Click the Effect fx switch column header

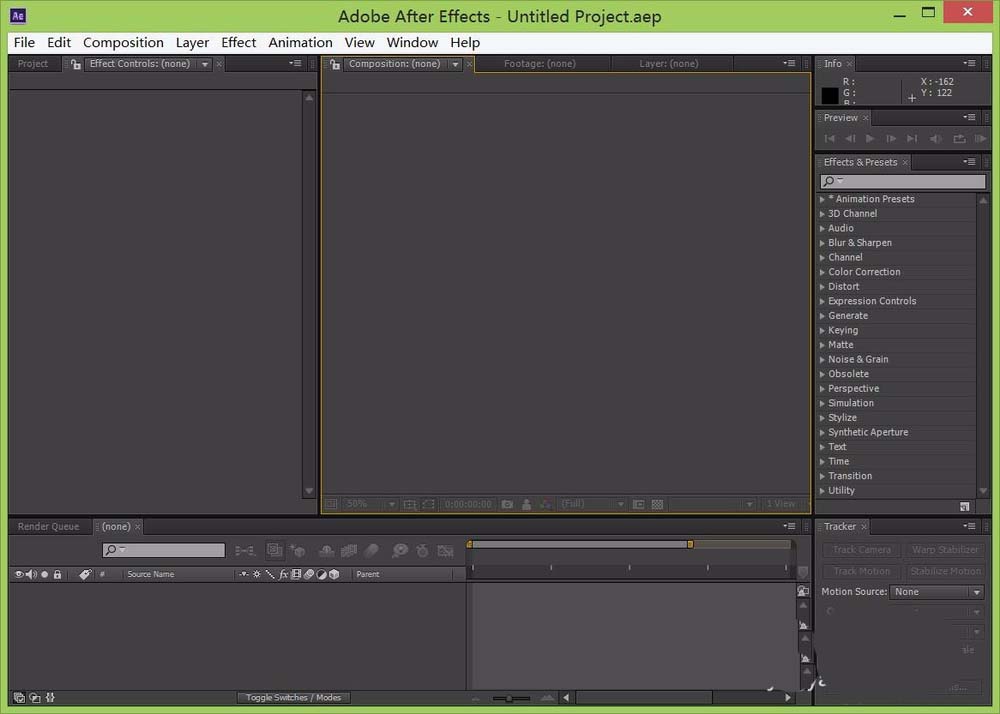[283, 574]
